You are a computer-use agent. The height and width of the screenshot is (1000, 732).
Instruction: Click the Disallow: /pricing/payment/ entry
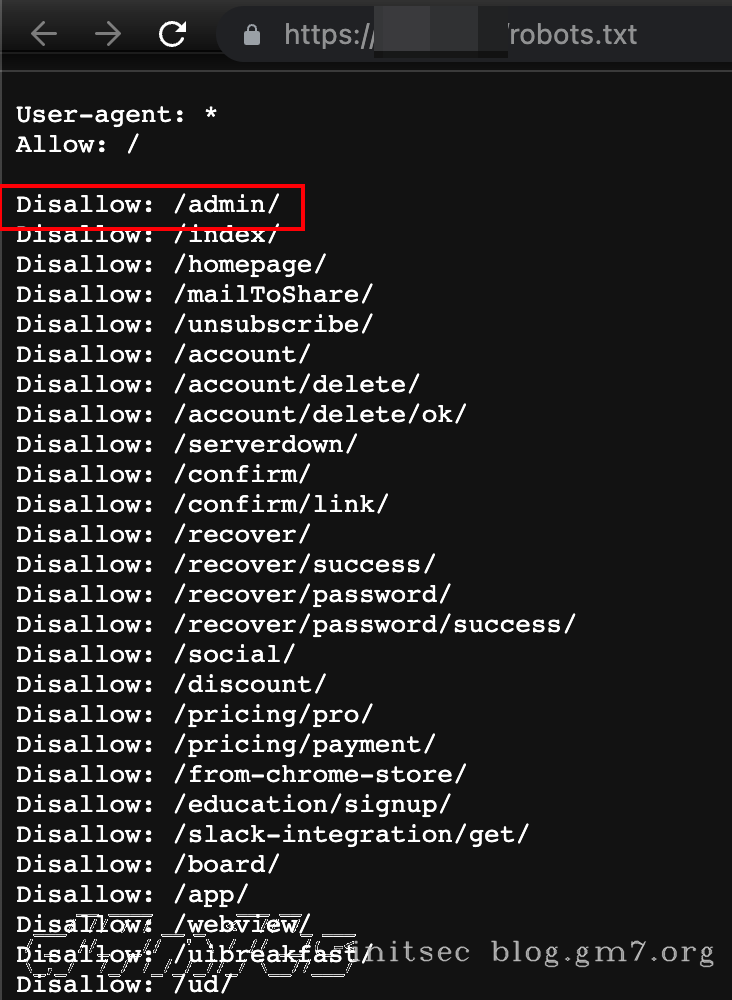click(225, 745)
